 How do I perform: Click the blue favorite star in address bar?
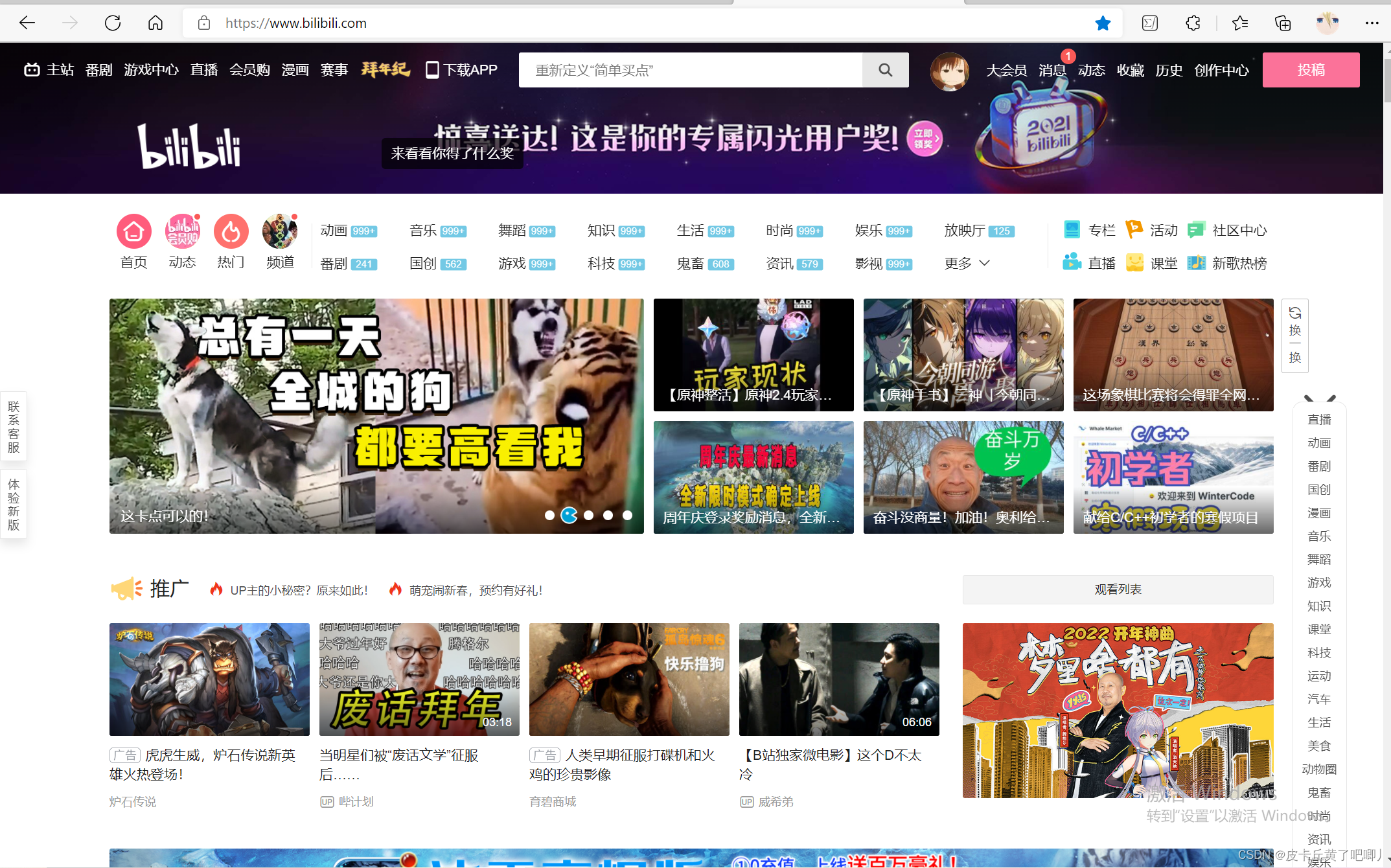point(1103,23)
